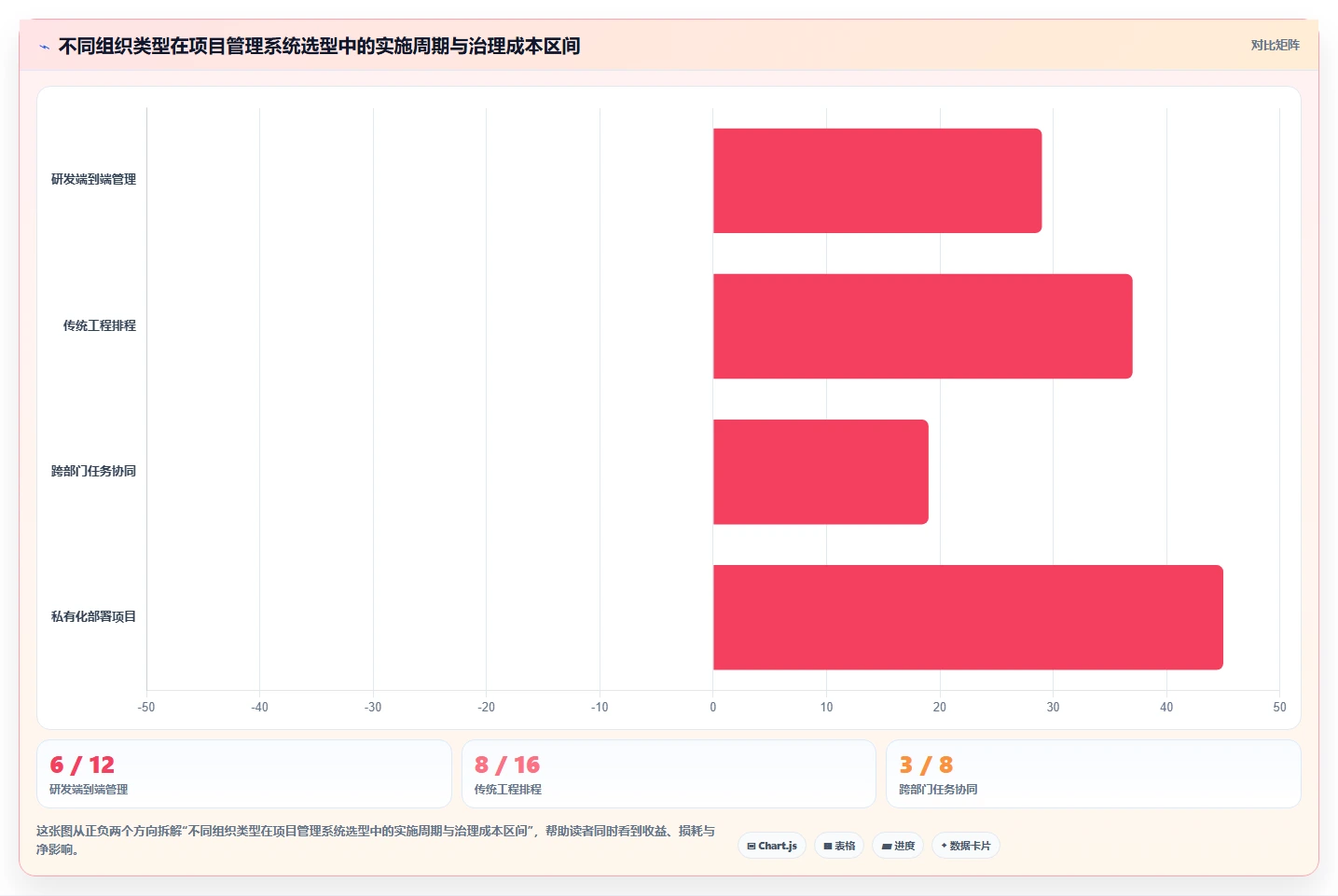This screenshot has width=1338, height=896.
Task: Select the 传统工程排程 axis label
Action: pyautogui.click(x=100, y=325)
